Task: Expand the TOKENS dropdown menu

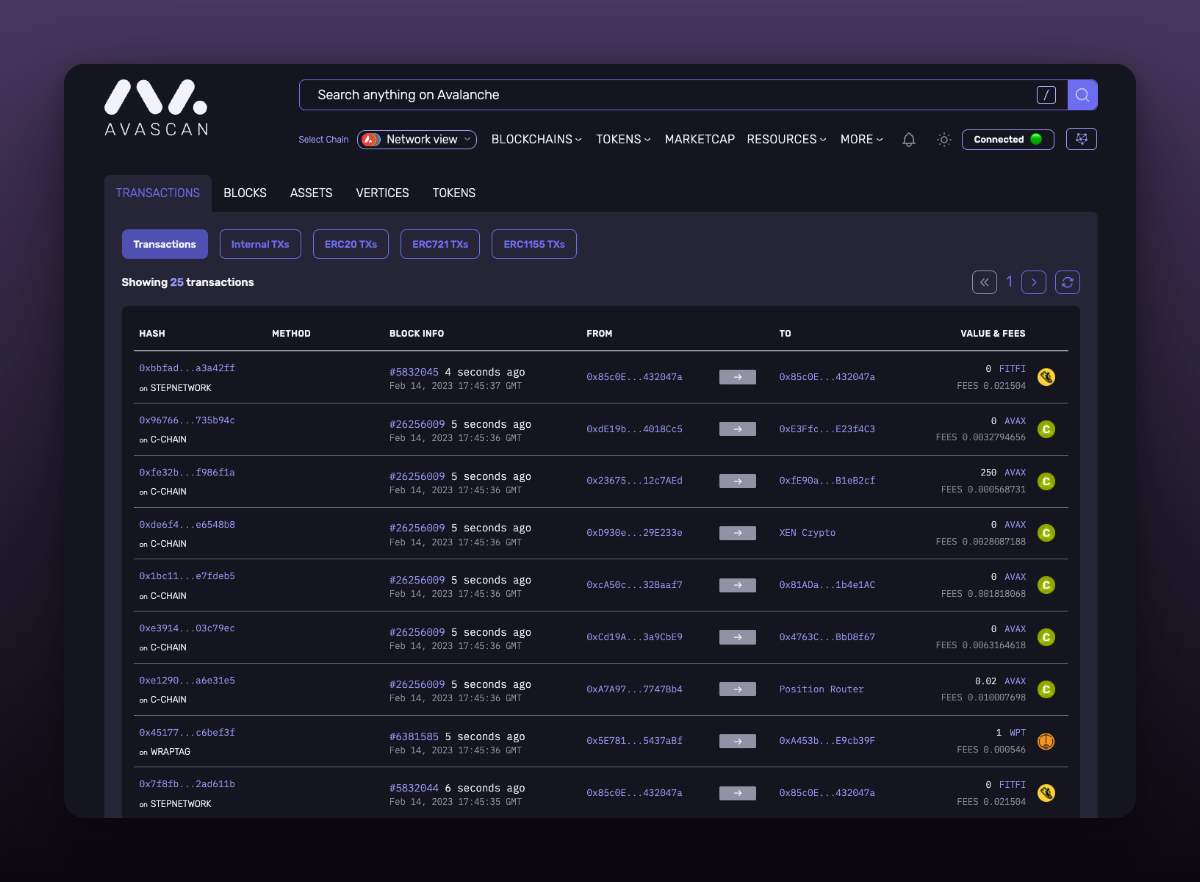Action: pos(623,140)
